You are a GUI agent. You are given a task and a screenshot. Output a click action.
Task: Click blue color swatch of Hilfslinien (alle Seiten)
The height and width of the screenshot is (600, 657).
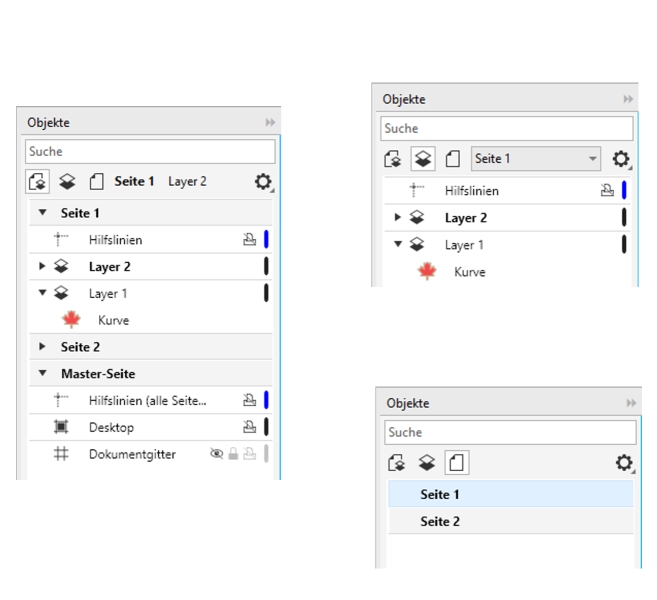coord(266,400)
